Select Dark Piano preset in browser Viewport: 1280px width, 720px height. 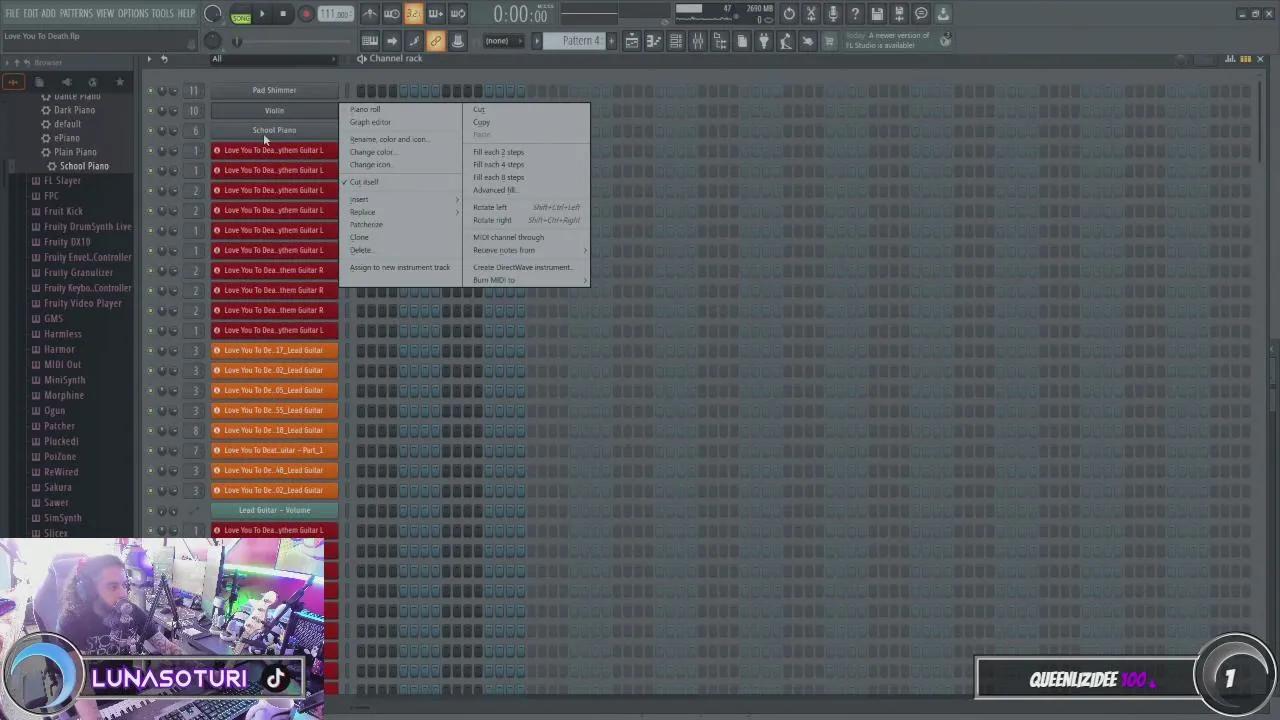coord(74,110)
